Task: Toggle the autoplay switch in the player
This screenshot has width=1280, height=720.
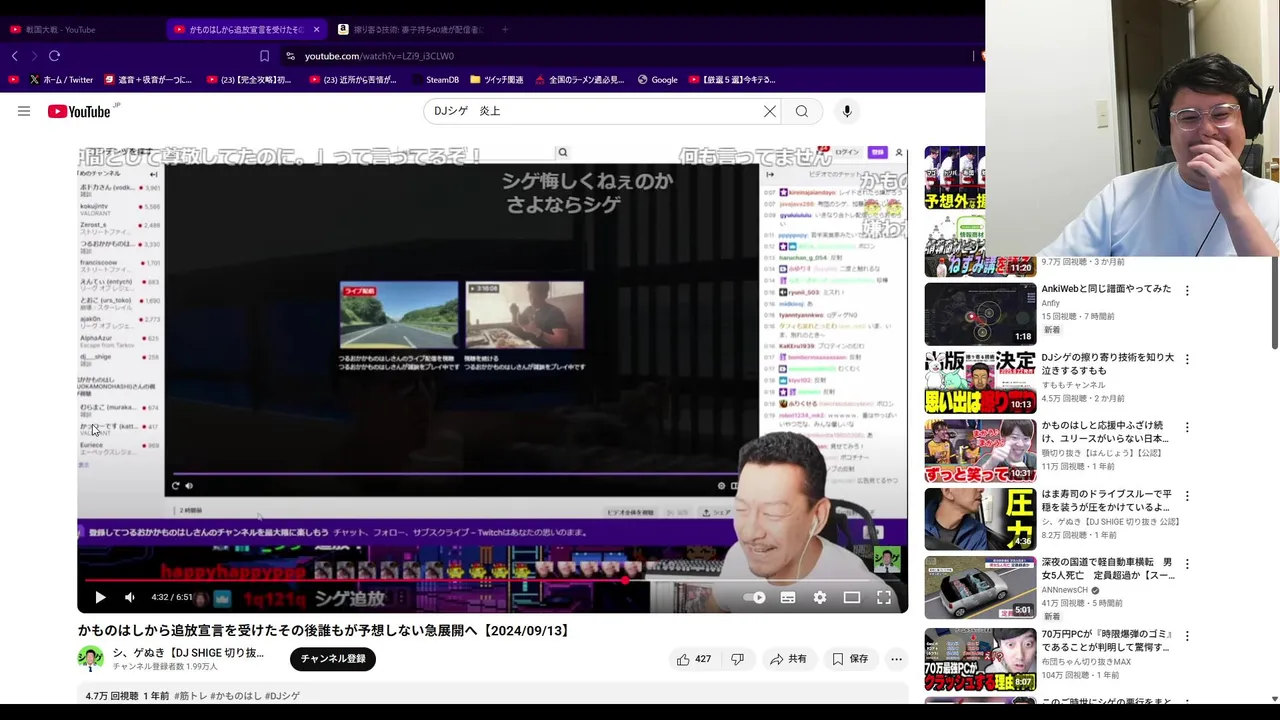Action: pyautogui.click(x=755, y=597)
